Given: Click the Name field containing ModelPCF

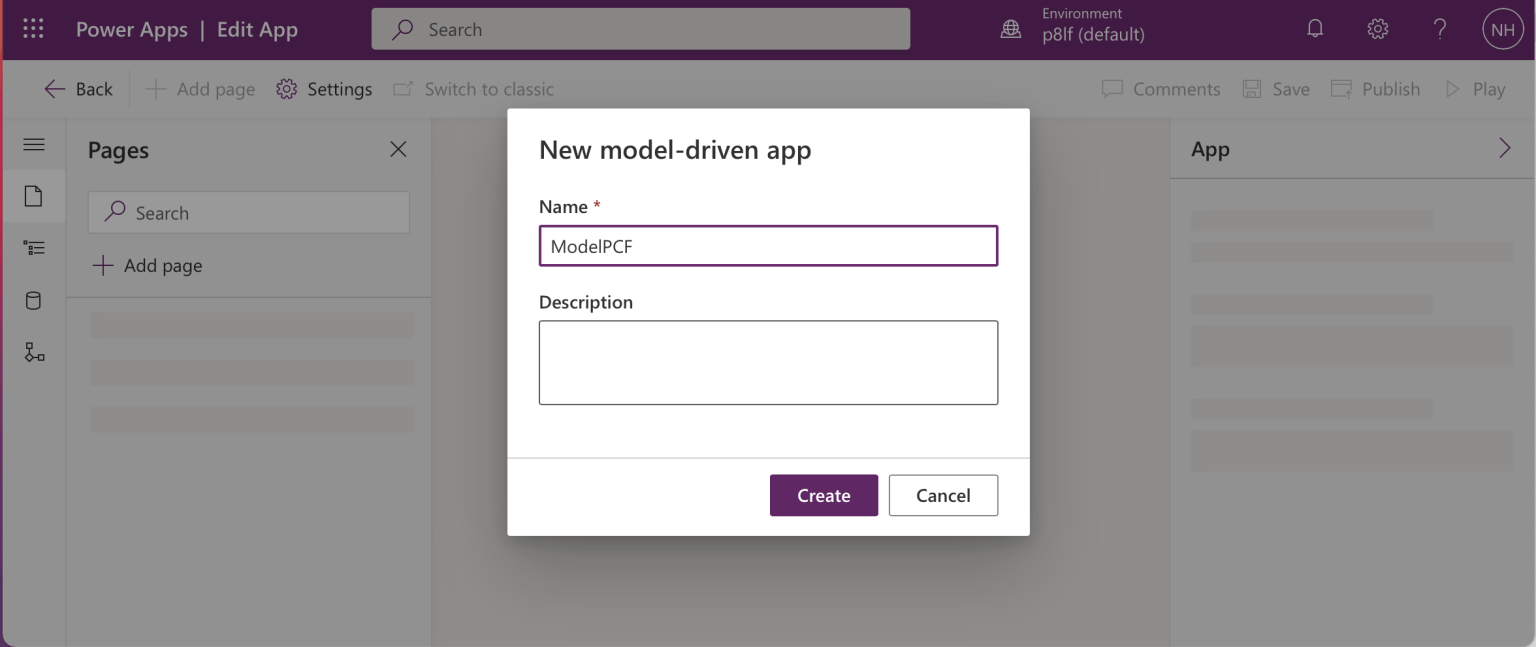Looking at the screenshot, I should pos(768,246).
